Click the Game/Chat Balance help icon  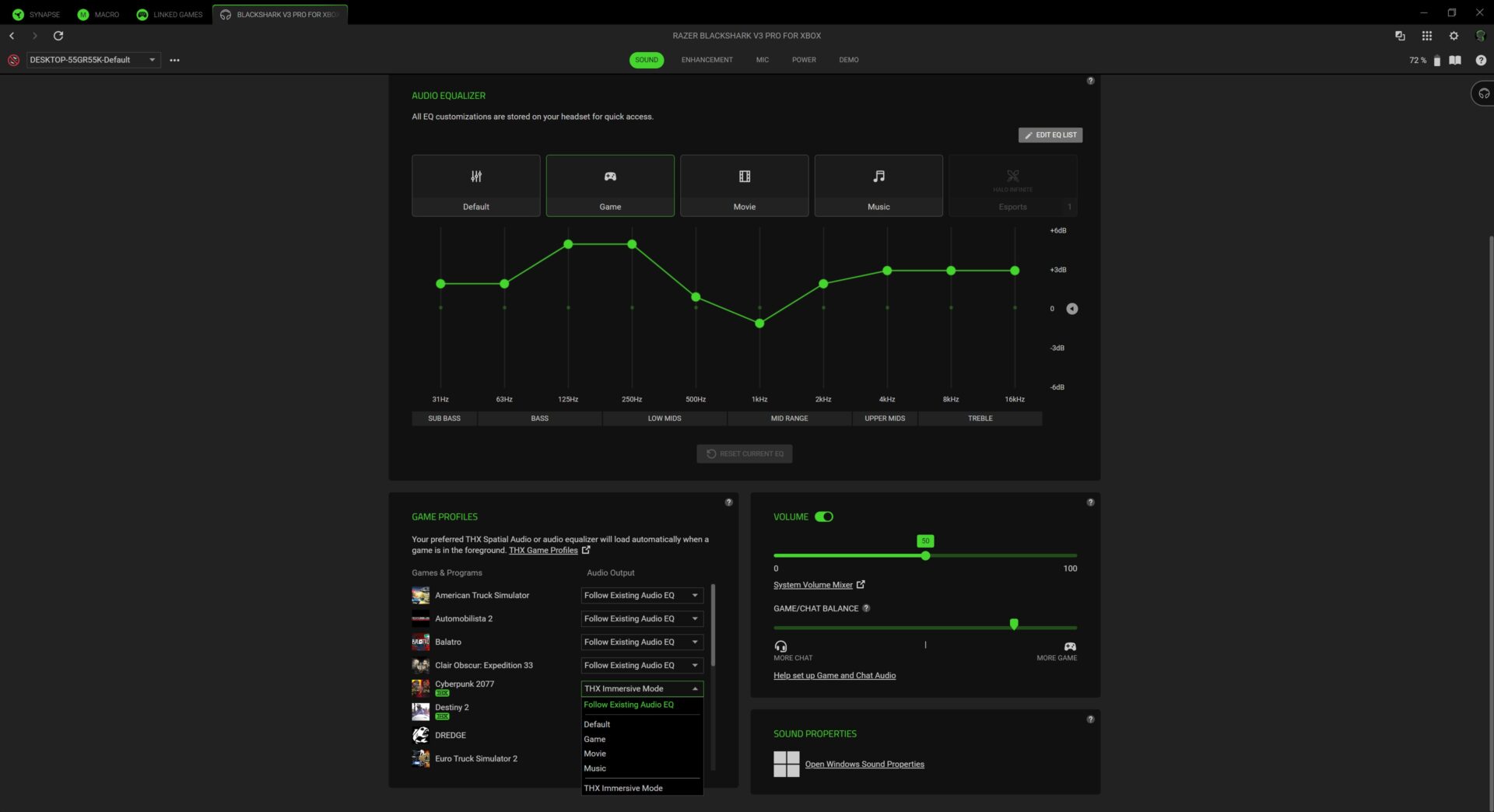pos(866,608)
